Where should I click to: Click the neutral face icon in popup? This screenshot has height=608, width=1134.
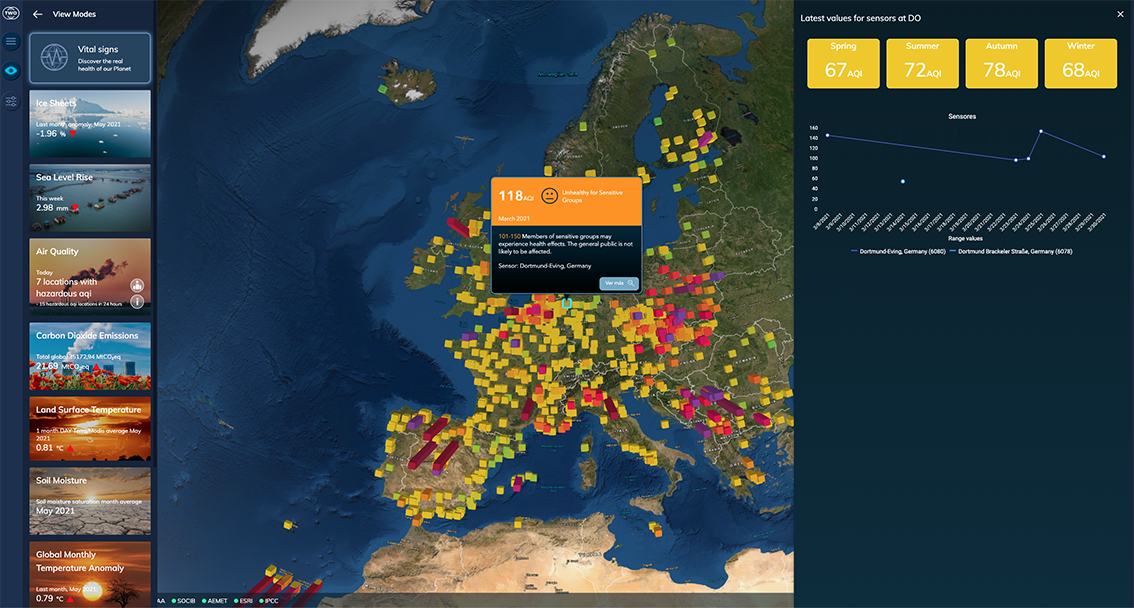550,196
